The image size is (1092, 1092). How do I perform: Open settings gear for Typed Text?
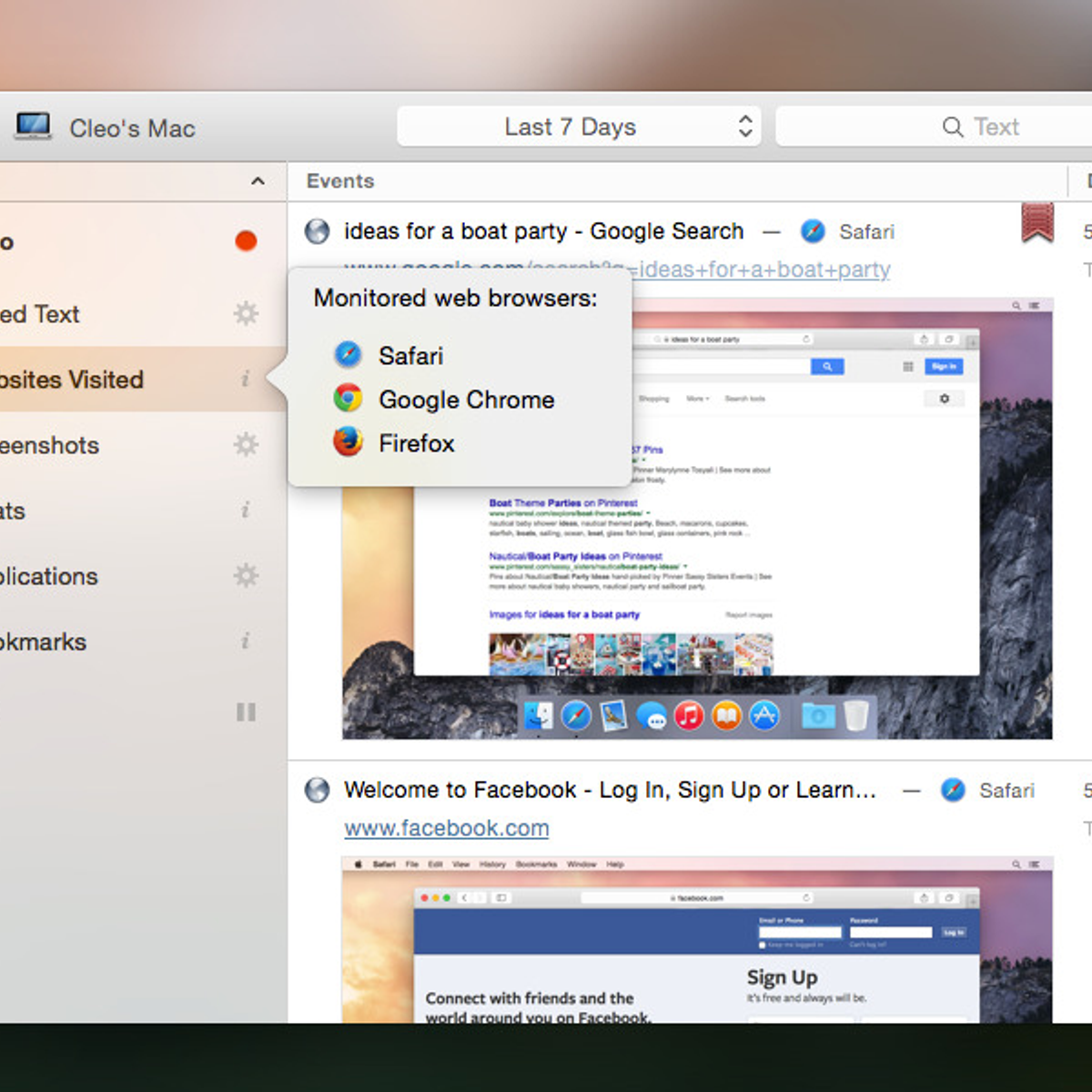point(246,314)
